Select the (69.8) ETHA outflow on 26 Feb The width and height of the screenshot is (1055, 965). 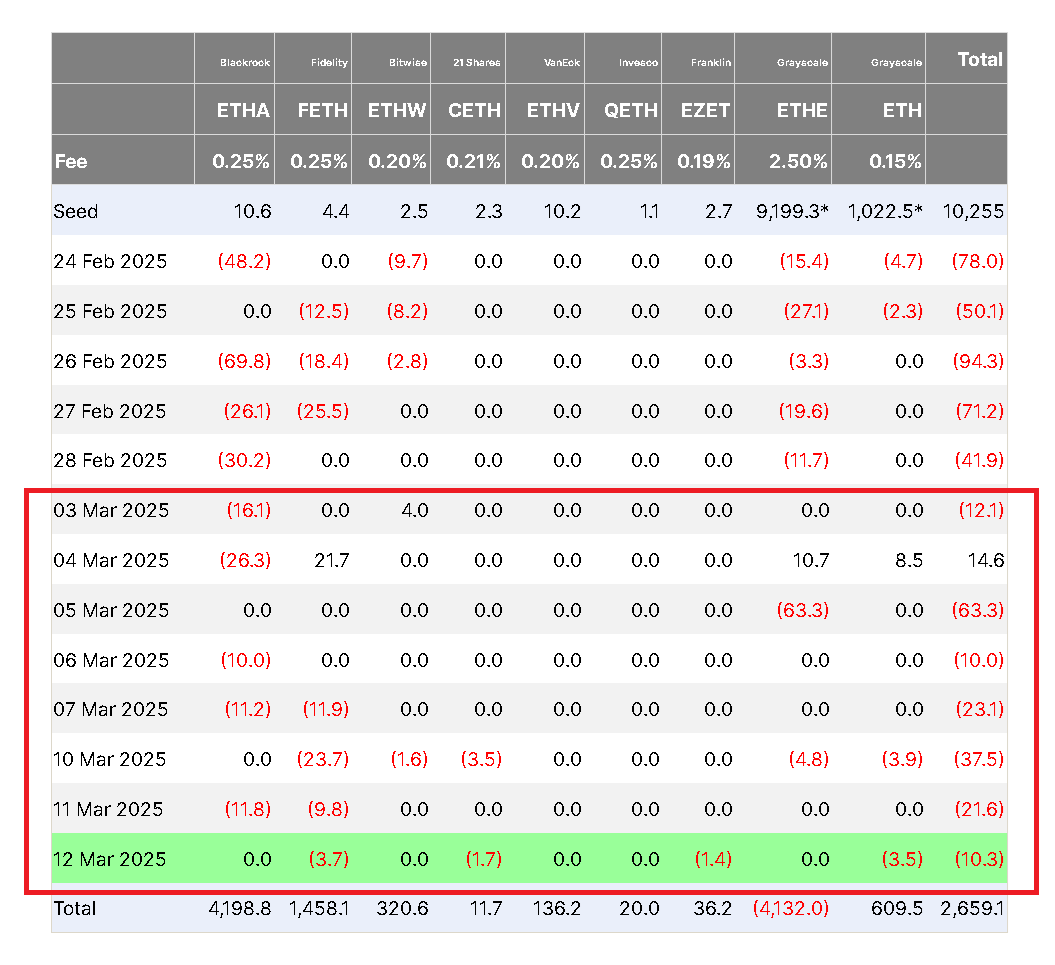coord(244,361)
